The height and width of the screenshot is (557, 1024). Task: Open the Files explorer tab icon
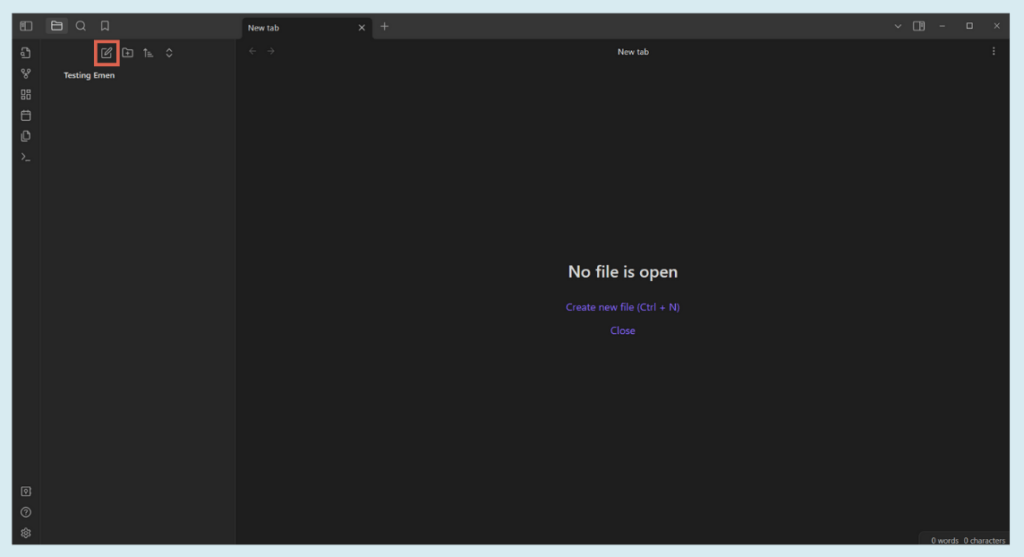pyautogui.click(x=57, y=26)
